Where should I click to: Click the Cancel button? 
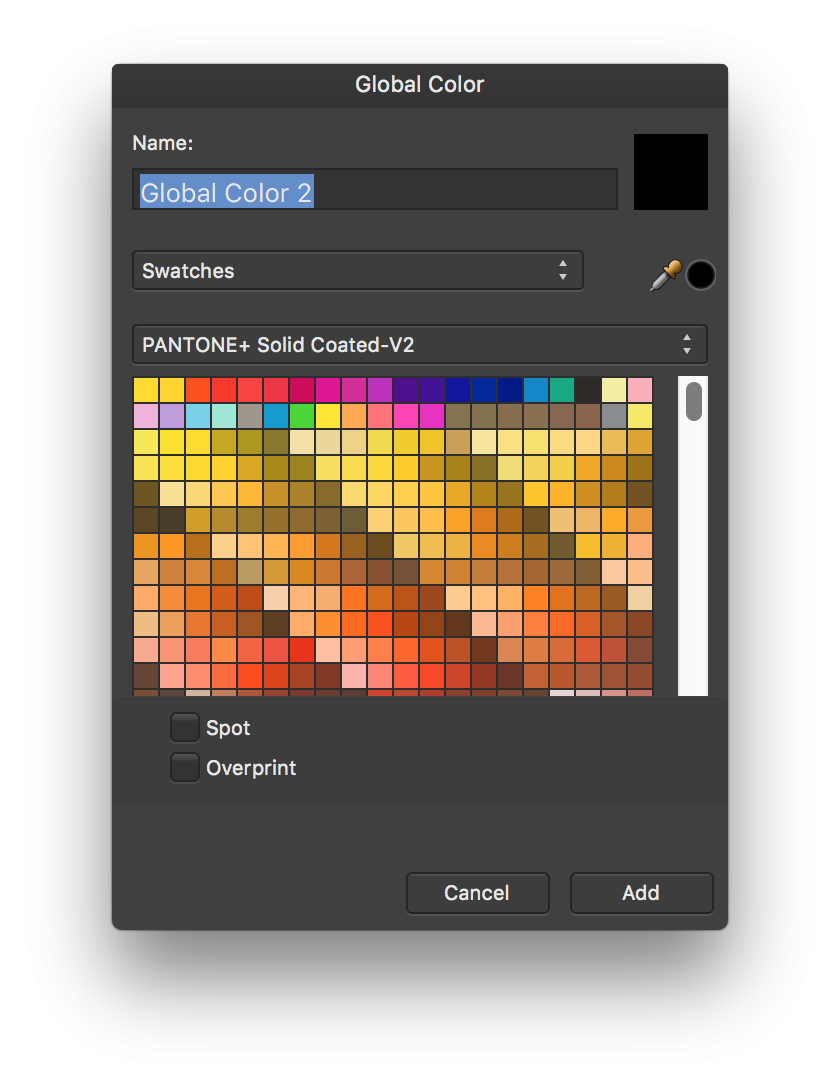pyautogui.click(x=477, y=893)
